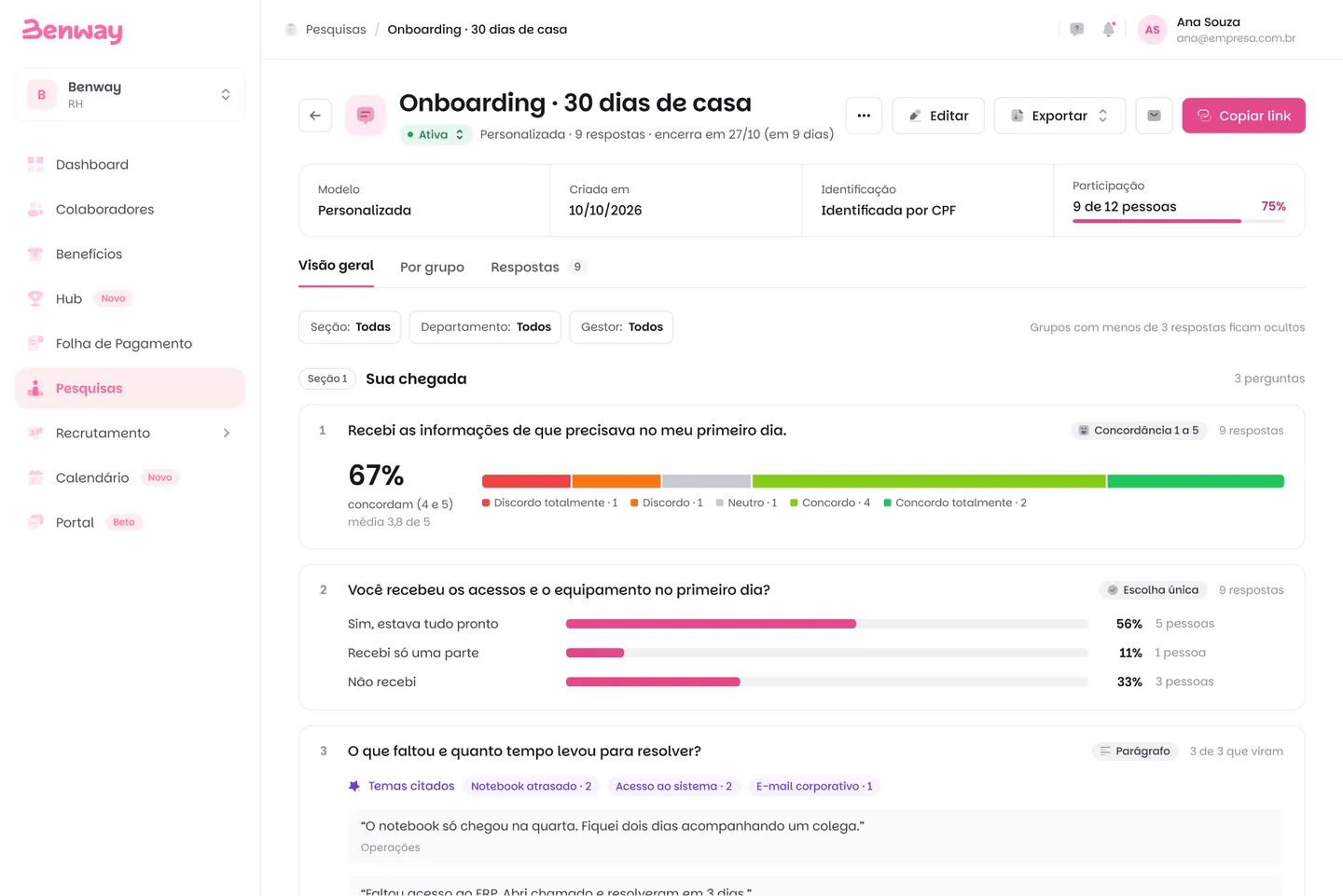Image resolution: width=1343 pixels, height=896 pixels.
Task: Go back with the left arrow button
Action: pos(315,116)
